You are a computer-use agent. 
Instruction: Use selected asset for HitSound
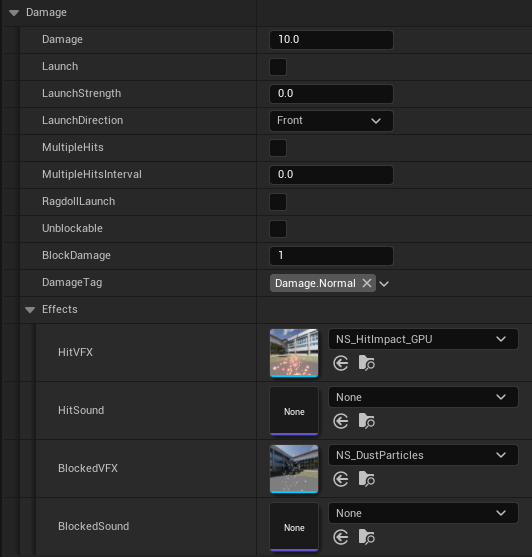click(x=341, y=421)
